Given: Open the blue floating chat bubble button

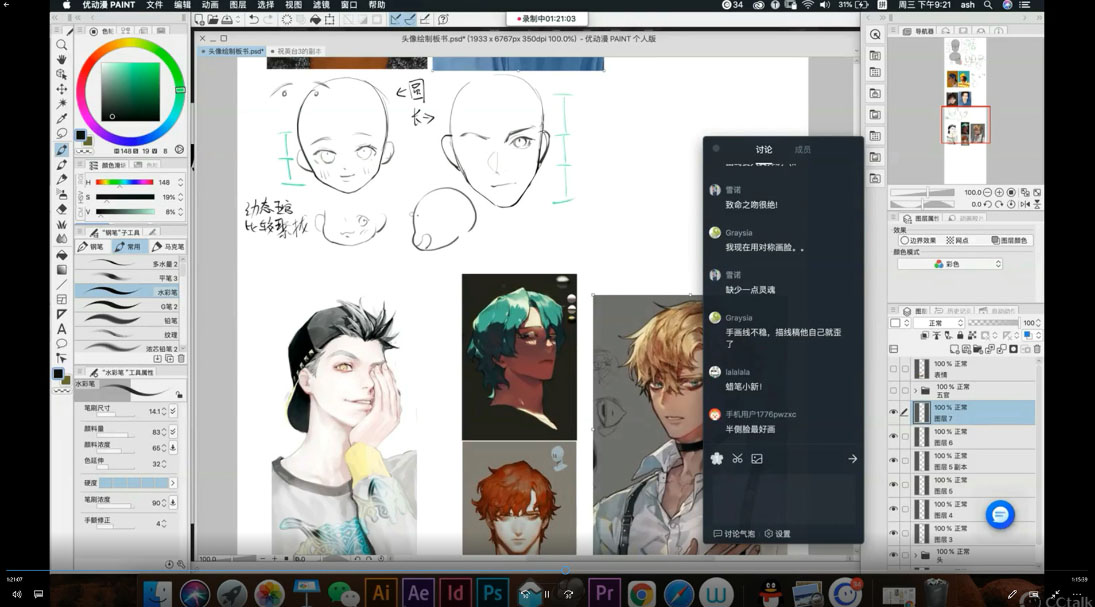Looking at the screenshot, I should (999, 515).
